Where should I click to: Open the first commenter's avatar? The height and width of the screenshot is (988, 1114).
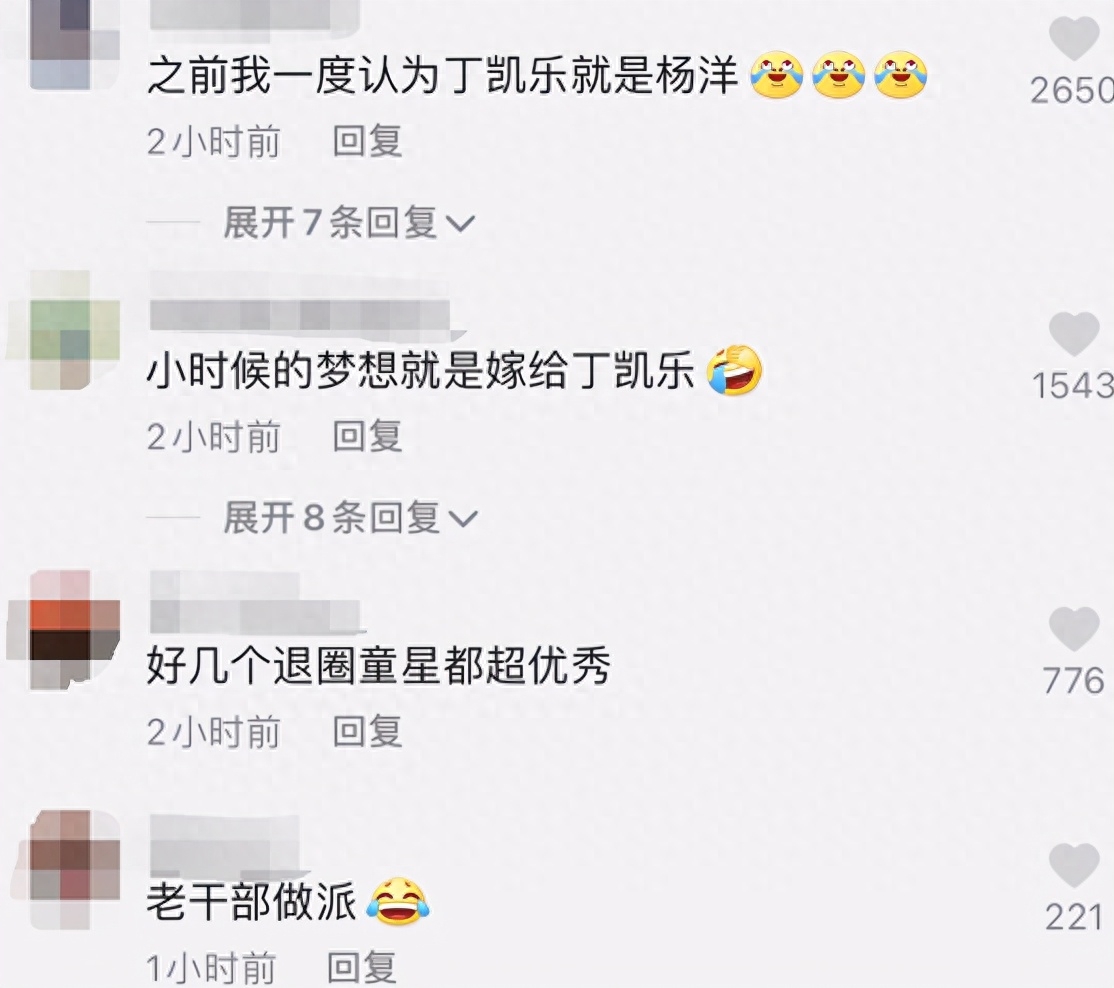pyautogui.click(x=61, y=44)
